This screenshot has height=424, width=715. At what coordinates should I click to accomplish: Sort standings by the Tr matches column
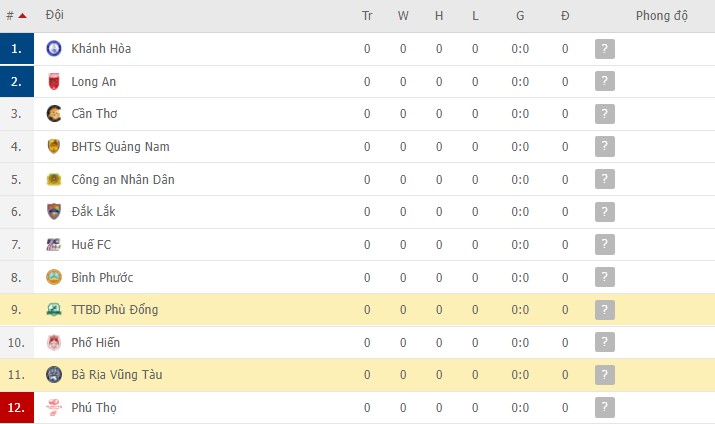(x=367, y=16)
